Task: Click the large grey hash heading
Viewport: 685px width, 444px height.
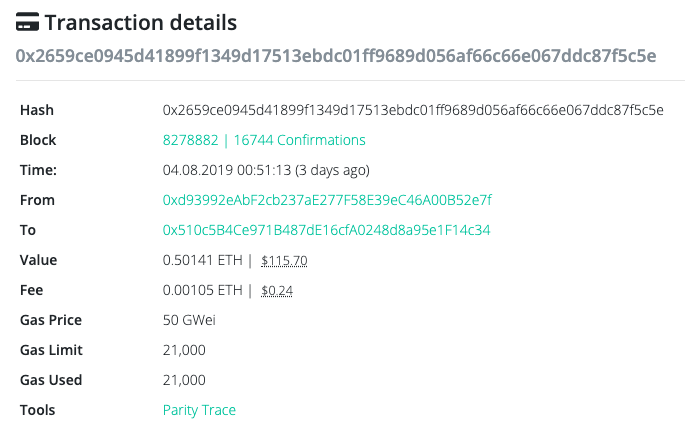Action: point(336,55)
